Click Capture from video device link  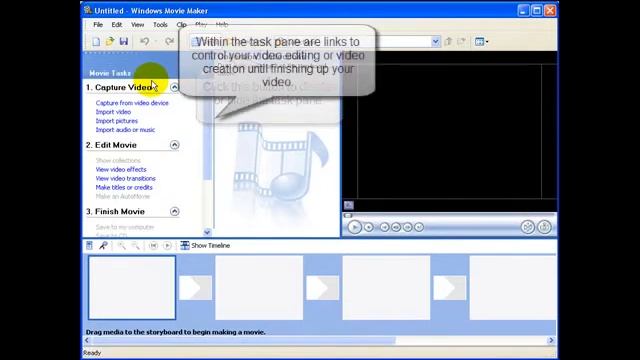click(x=132, y=103)
